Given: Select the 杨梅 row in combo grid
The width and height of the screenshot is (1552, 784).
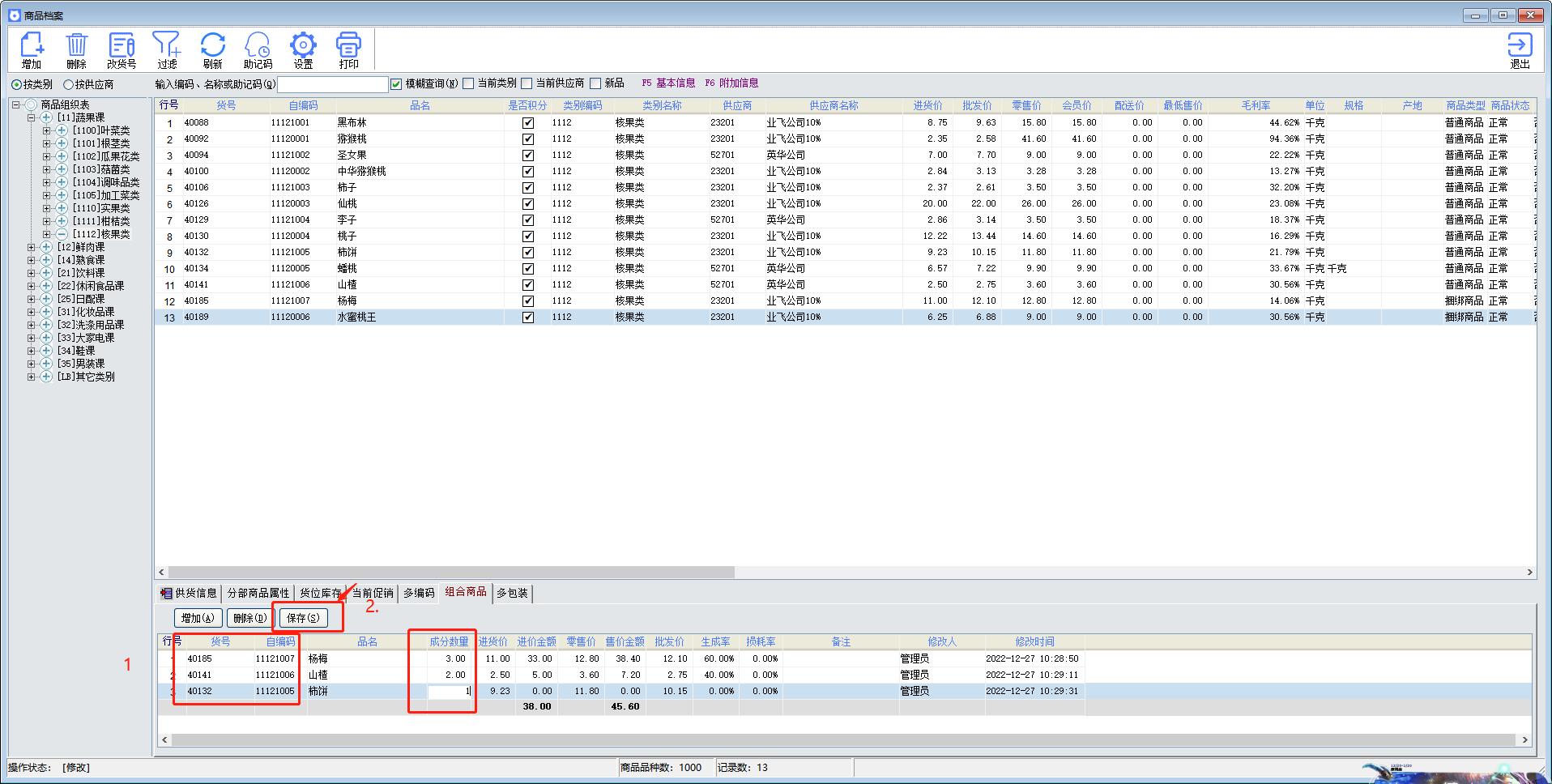Looking at the screenshot, I should pyautogui.click(x=620, y=658).
